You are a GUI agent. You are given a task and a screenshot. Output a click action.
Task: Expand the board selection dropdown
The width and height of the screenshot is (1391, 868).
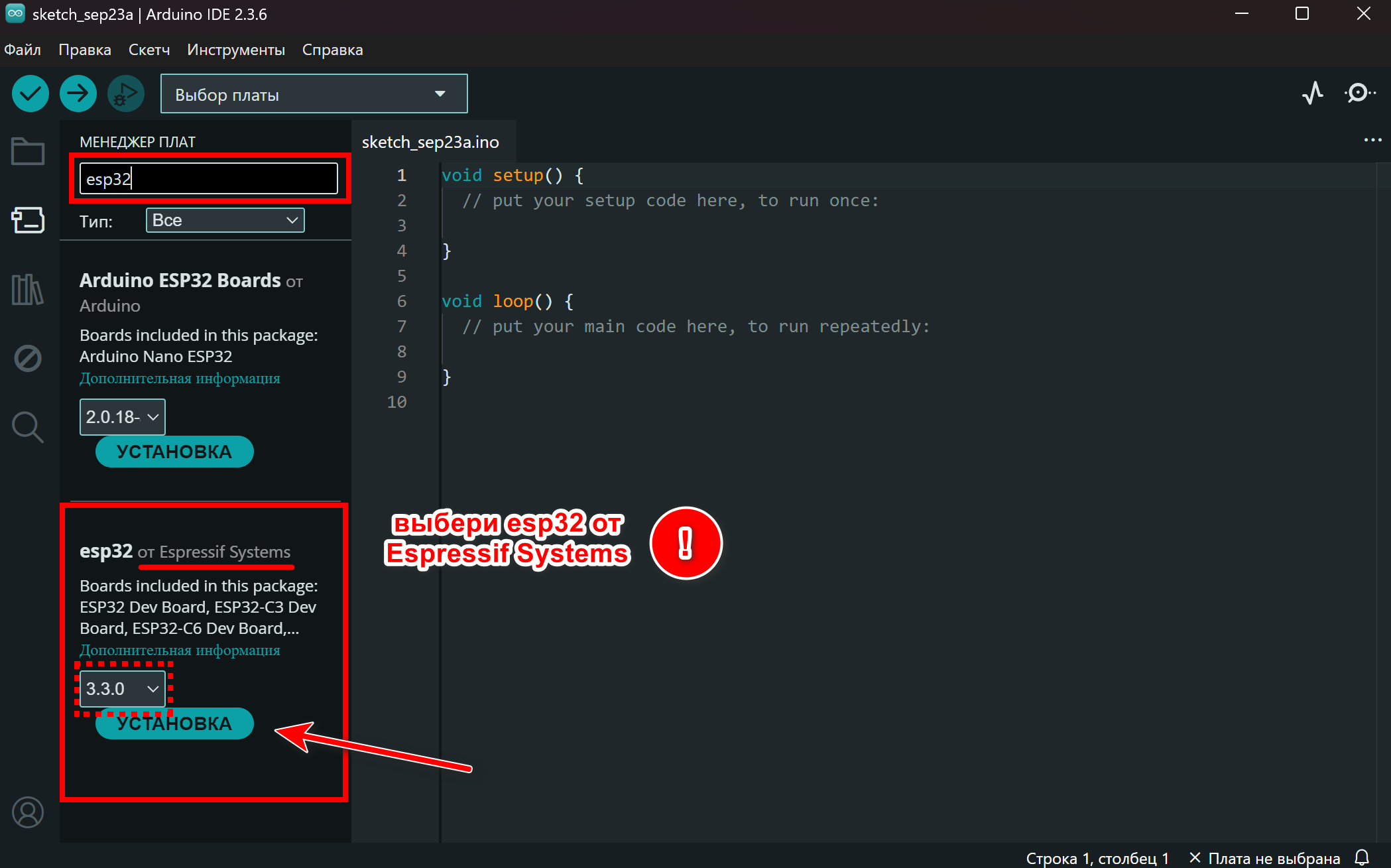tap(314, 94)
